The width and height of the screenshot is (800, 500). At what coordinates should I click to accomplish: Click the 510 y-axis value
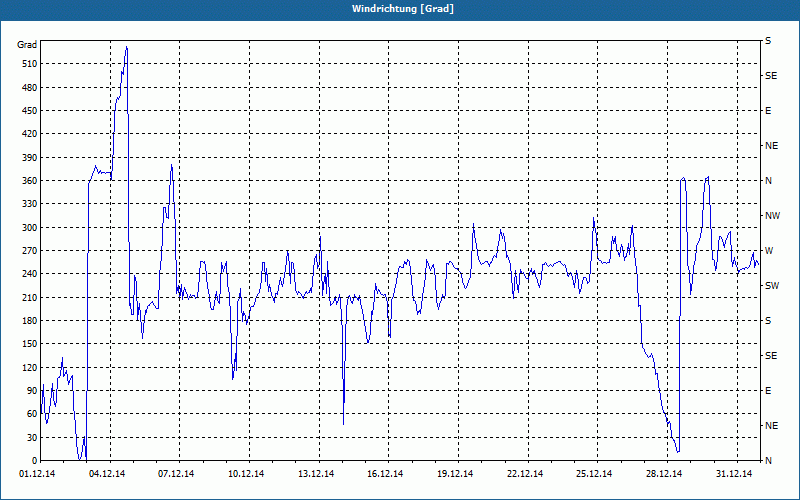31,64
